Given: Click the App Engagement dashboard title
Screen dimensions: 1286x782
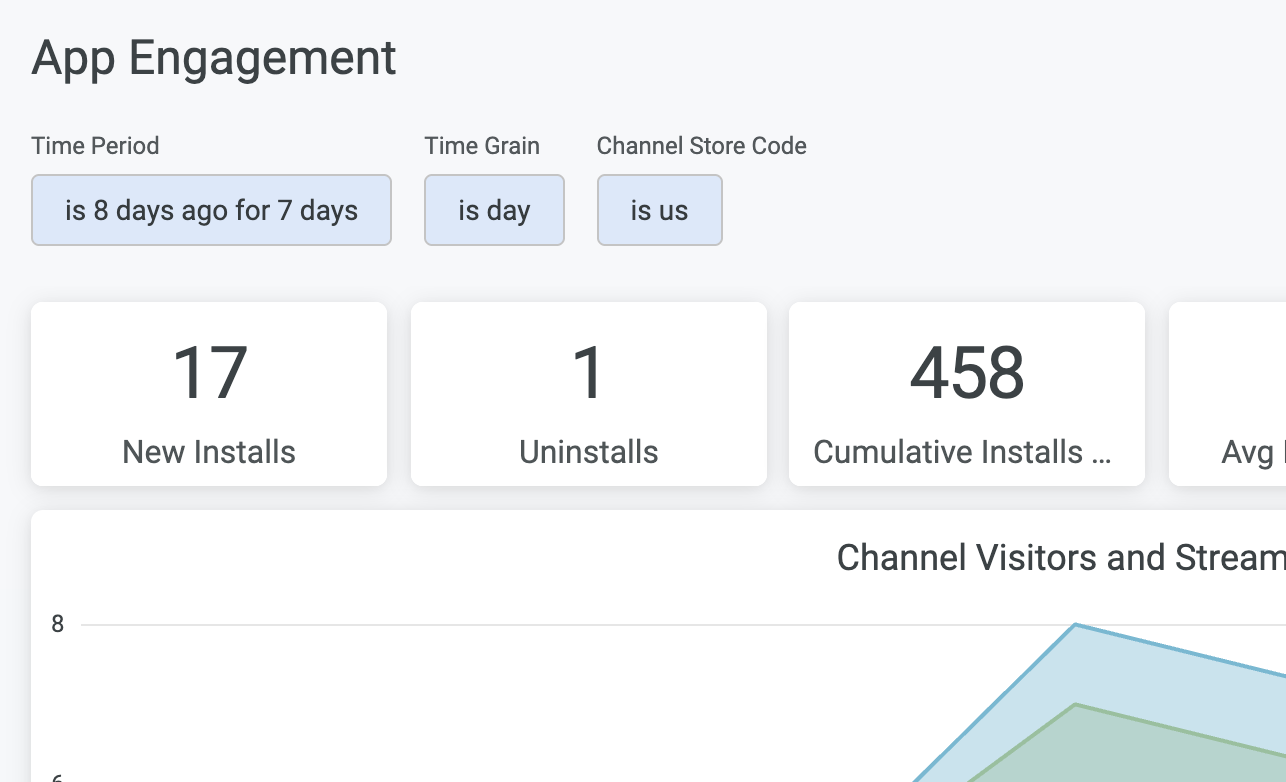Looking at the screenshot, I should coord(214,58).
